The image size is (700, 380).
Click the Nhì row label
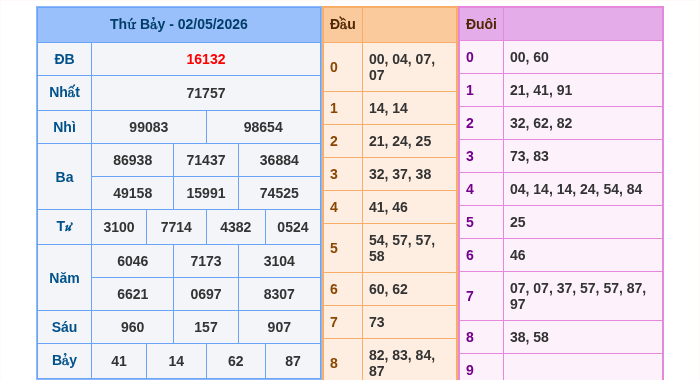64,127
